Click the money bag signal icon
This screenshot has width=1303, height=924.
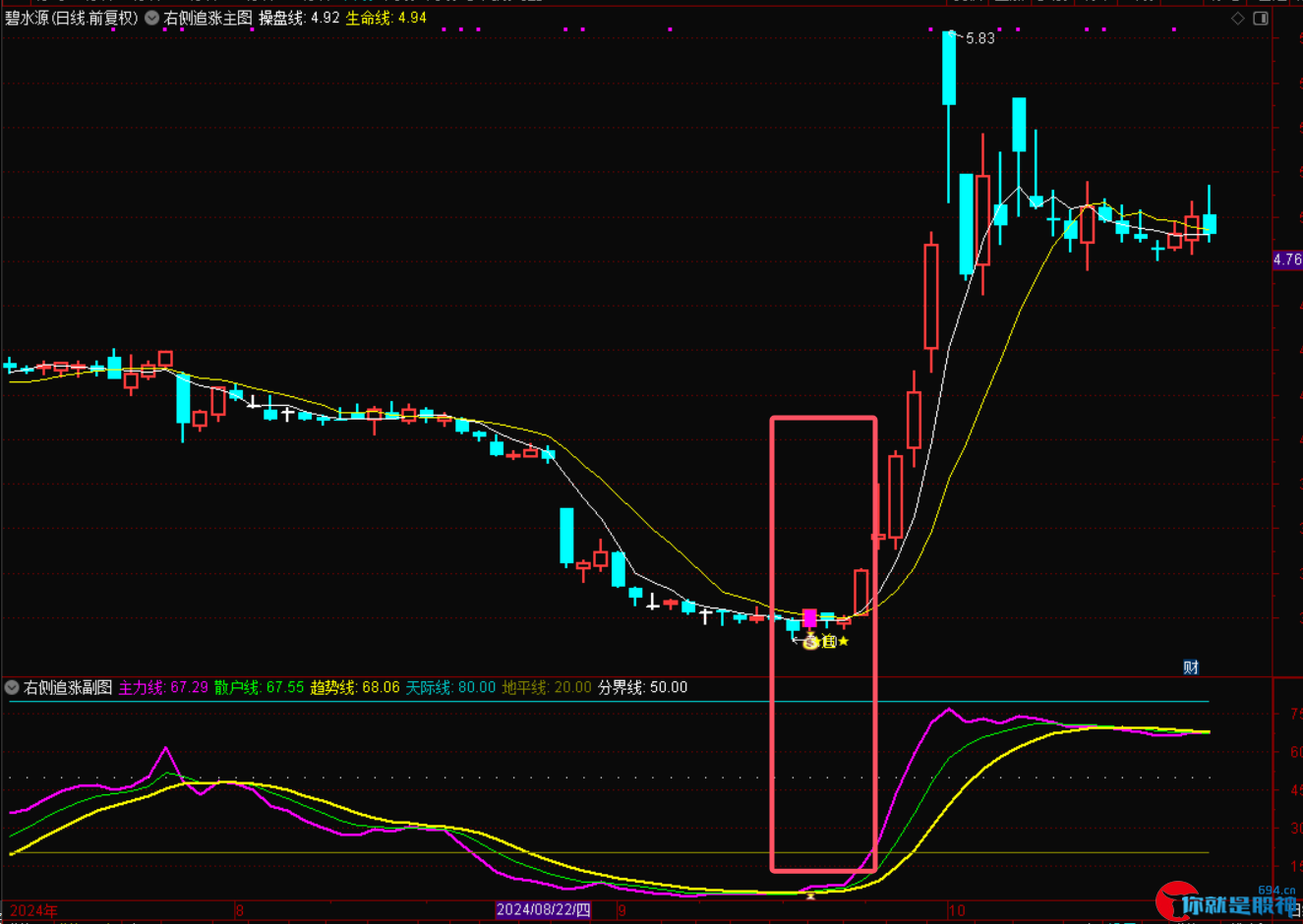(811, 642)
